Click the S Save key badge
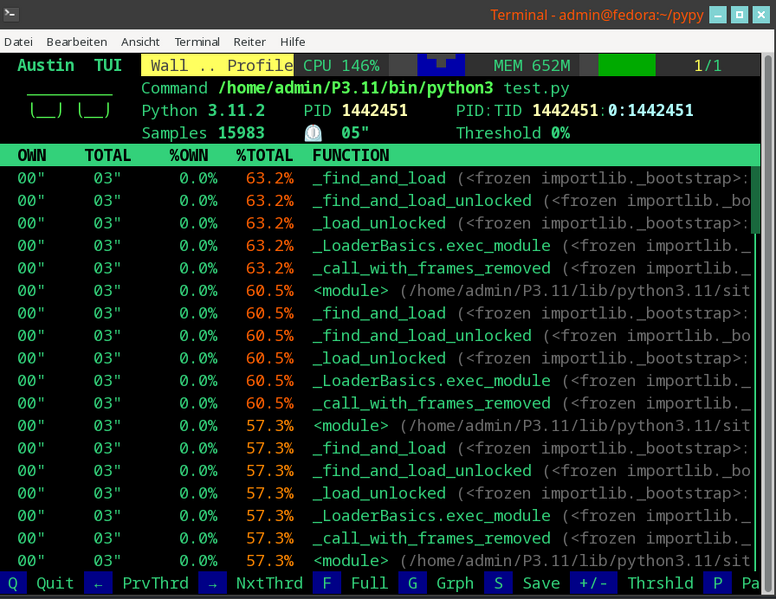Viewport: 776px width, 599px height. (497, 583)
